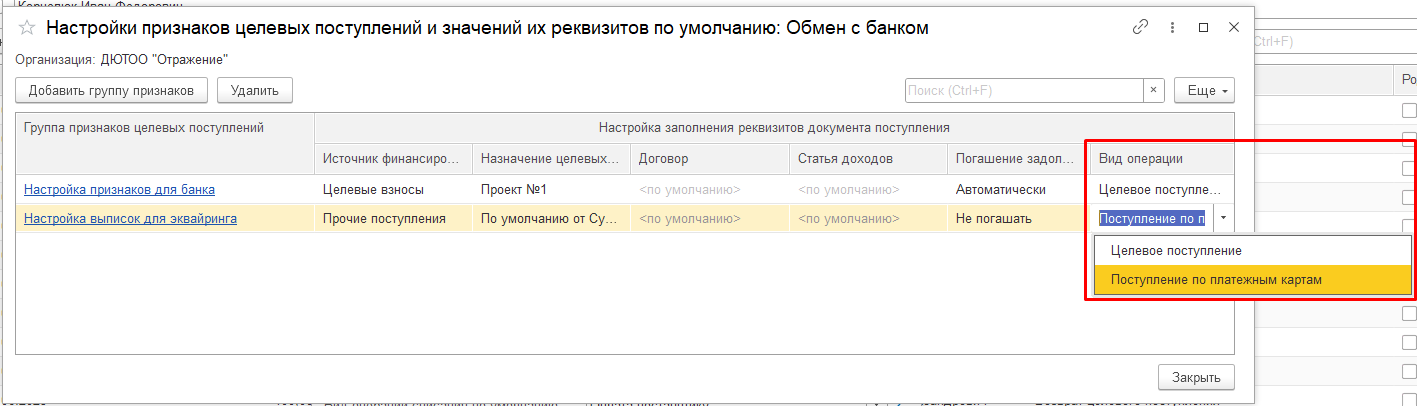Screen dimensions: 1417x406
Task: Click the Не погашать cell
Action: [1015, 218]
